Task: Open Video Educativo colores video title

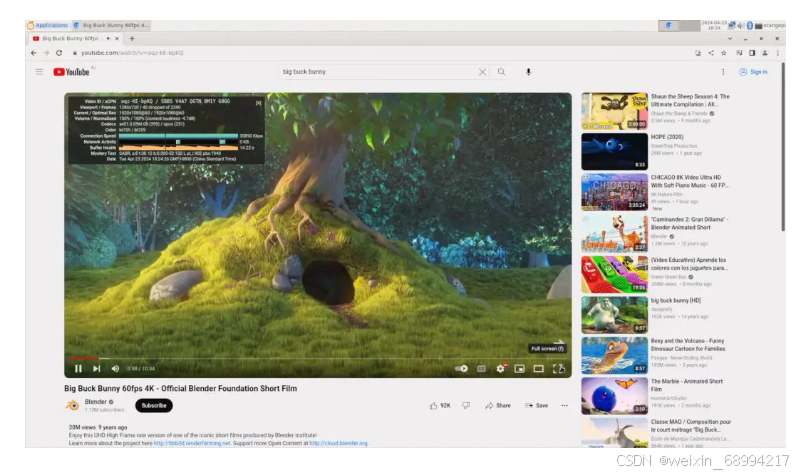Action: [x=689, y=264]
